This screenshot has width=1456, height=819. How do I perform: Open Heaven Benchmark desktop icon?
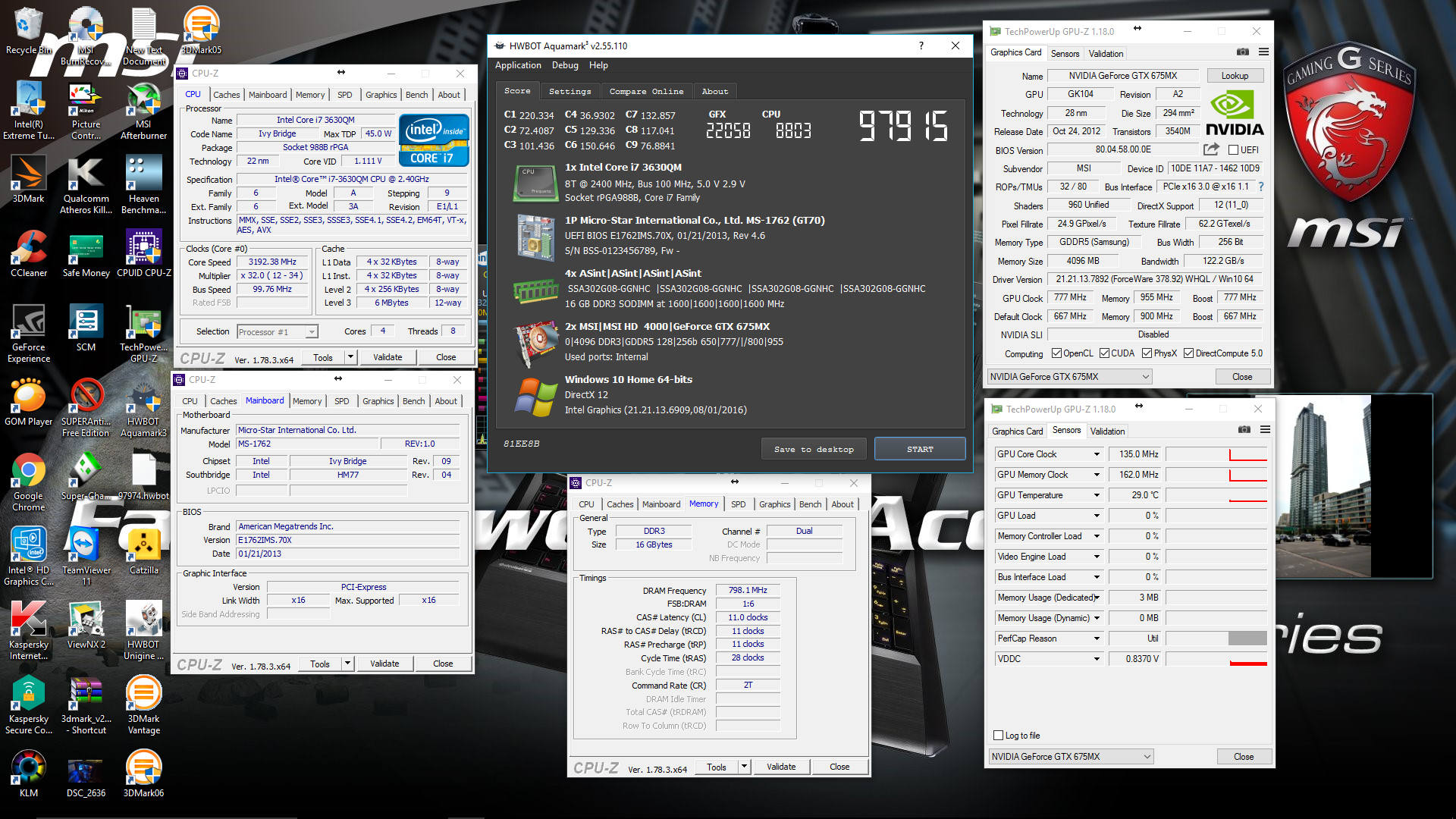143,185
